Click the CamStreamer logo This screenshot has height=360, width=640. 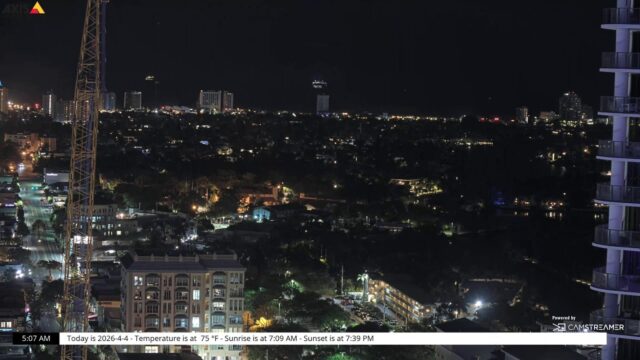588,327
